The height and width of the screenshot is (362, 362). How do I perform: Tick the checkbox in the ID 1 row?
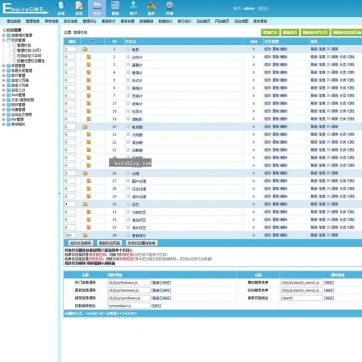tap(128, 49)
